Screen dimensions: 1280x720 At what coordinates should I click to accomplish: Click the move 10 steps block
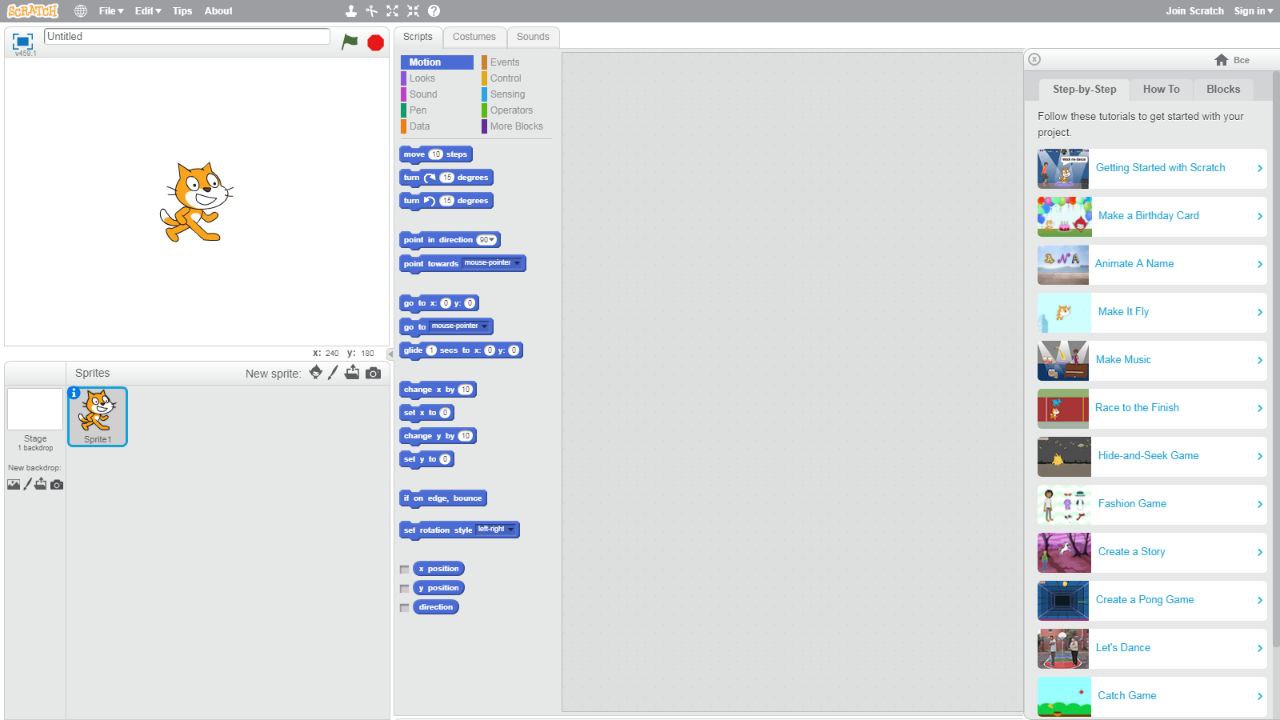tap(435, 155)
